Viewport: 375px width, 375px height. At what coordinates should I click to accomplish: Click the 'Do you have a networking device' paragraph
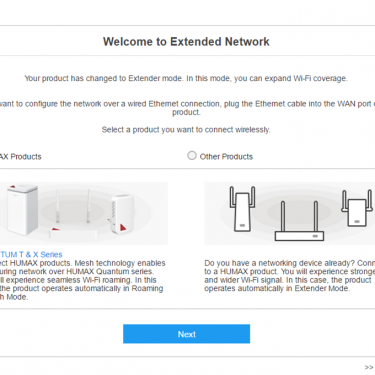[290, 276]
